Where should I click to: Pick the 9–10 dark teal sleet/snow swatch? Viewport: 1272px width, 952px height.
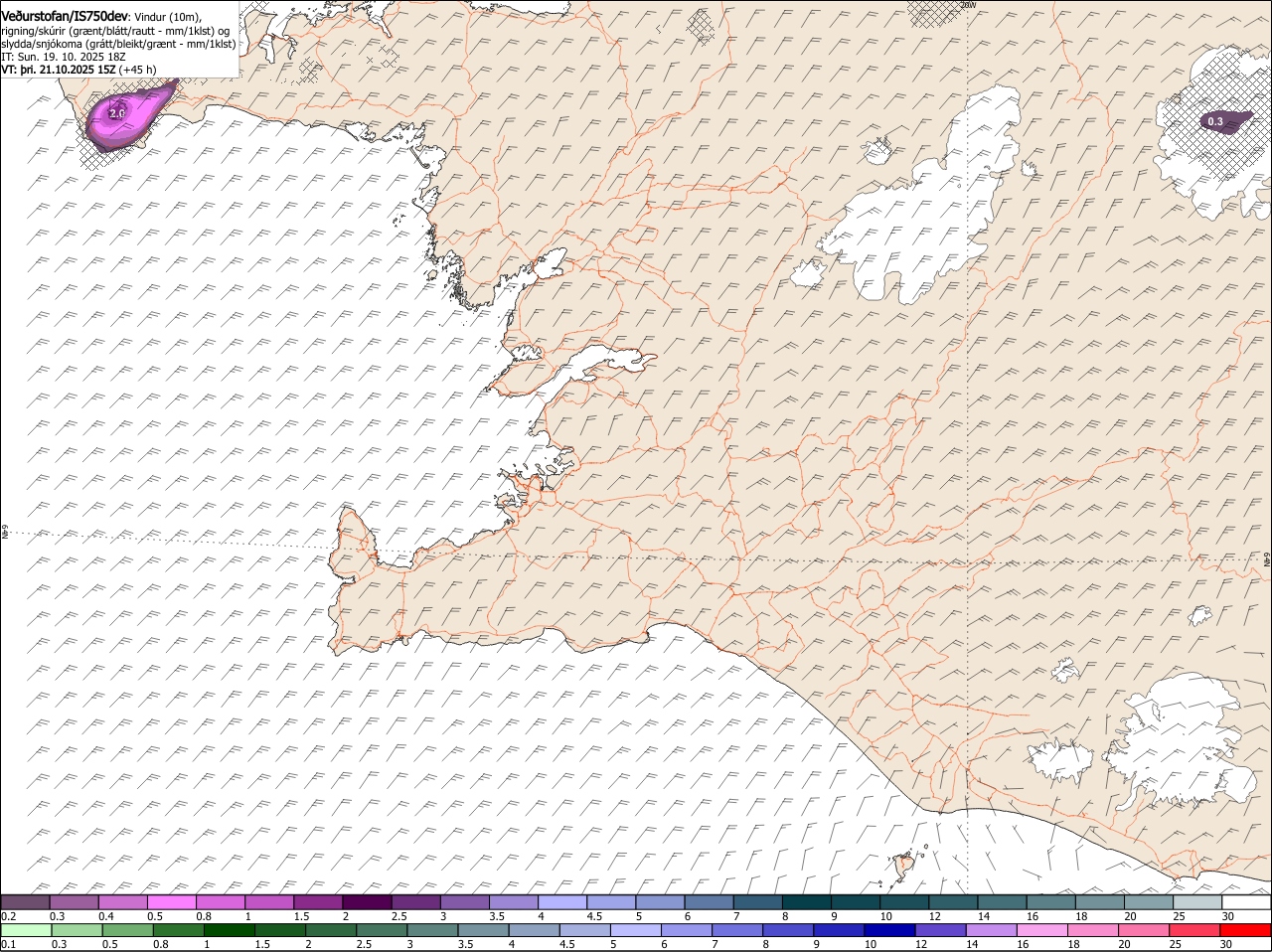click(x=855, y=901)
